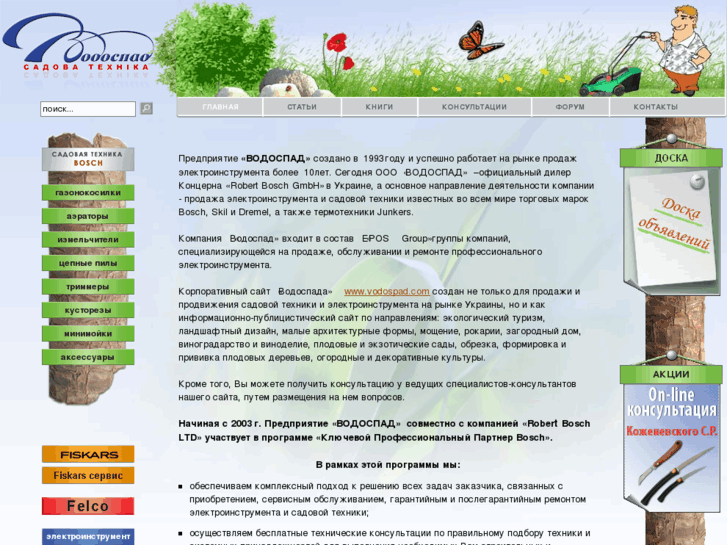
Task: Focus the 'поиск...' search field
Action: pos(88,109)
